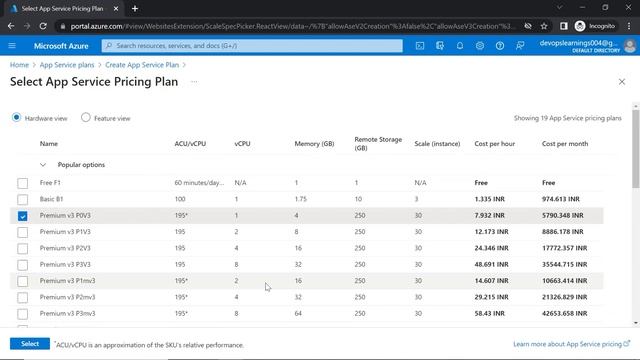The image size is (640, 360).
Task: Open the Azure portal hamburger menu
Action: (12, 46)
